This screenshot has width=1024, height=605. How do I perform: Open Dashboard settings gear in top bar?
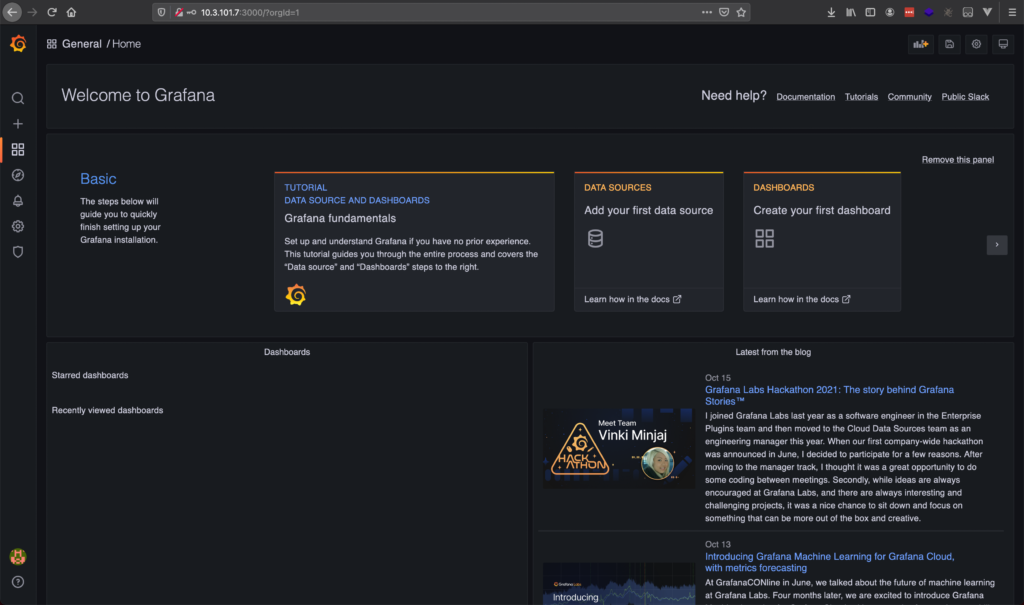[976, 44]
